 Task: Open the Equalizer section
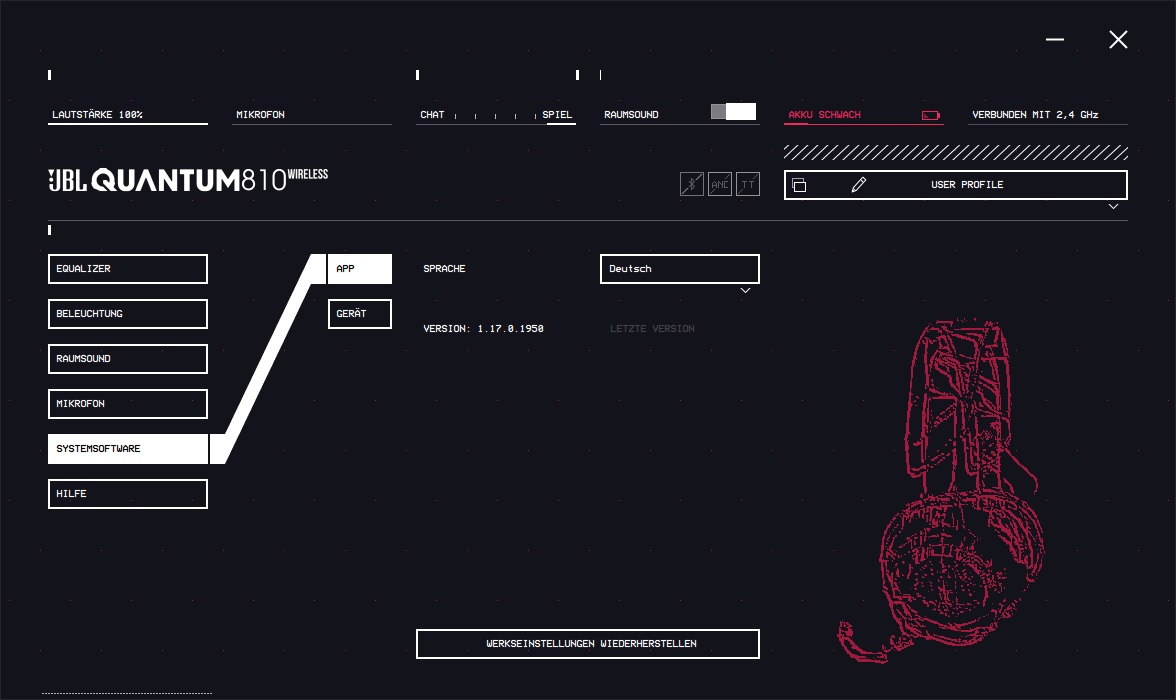128,269
